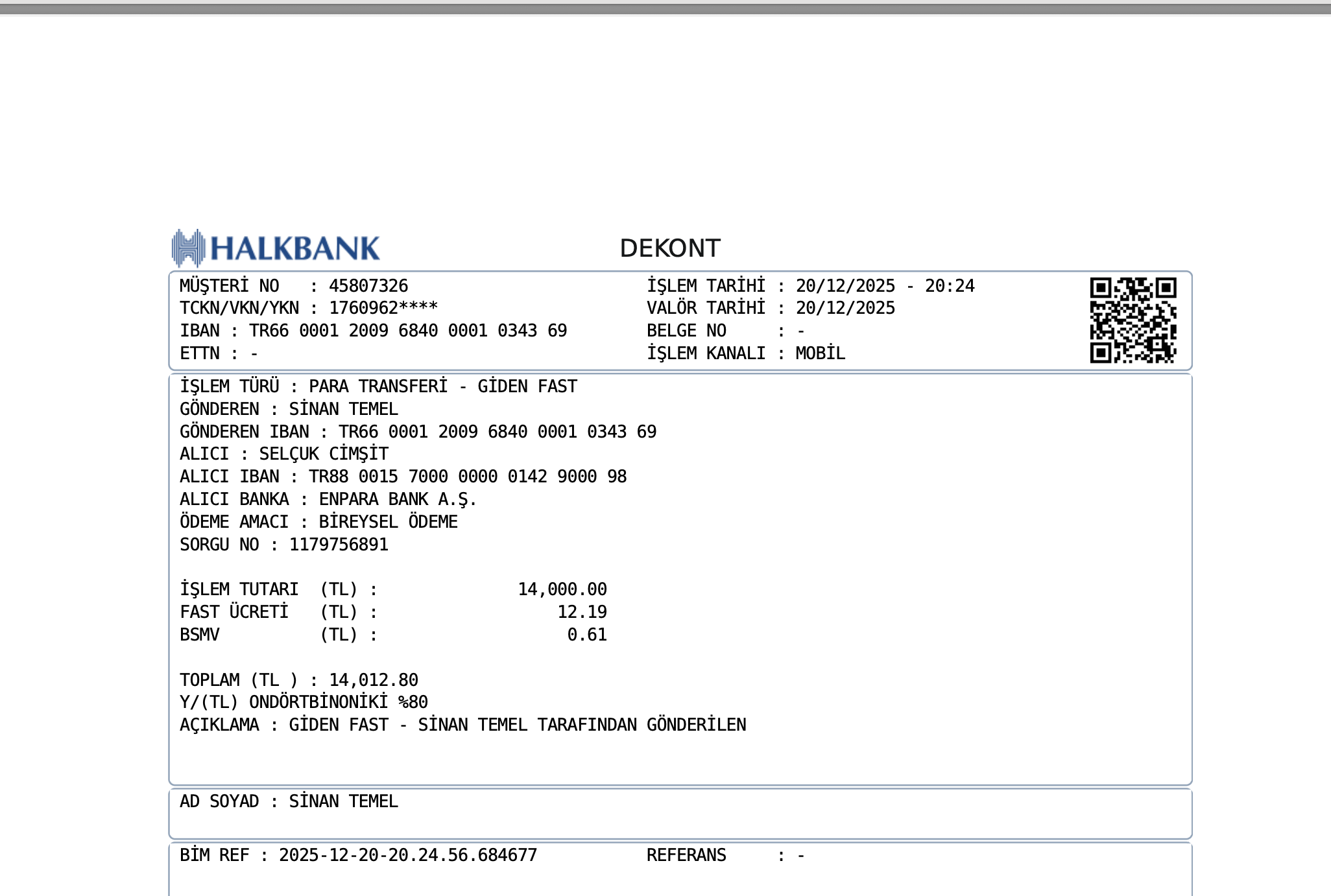Screen dimensions: 1331x896
Task: Click masked ID 1760962****
Action: pos(383,308)
